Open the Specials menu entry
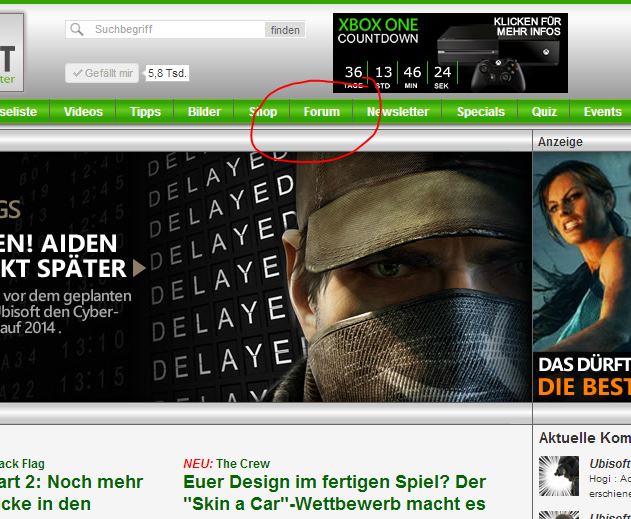The image size is (631, 519). click(480, 112)
